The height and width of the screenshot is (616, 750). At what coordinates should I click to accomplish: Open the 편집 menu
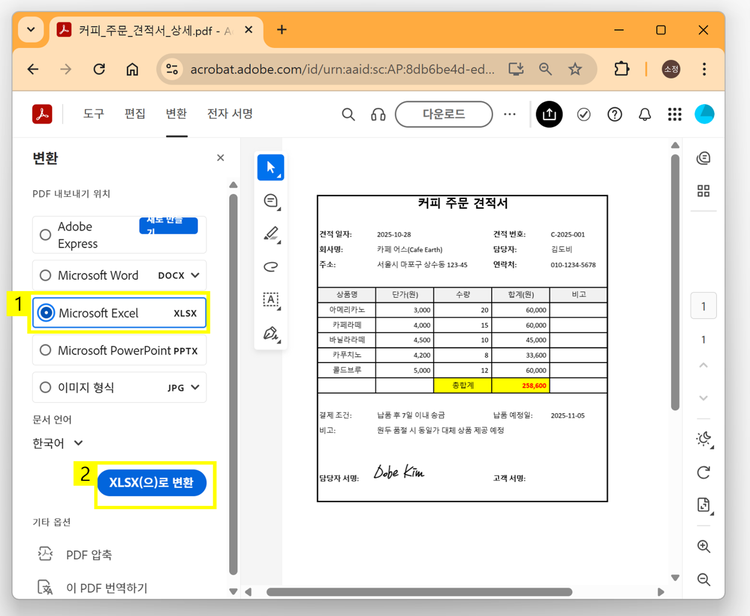click(x=135, y=114)
